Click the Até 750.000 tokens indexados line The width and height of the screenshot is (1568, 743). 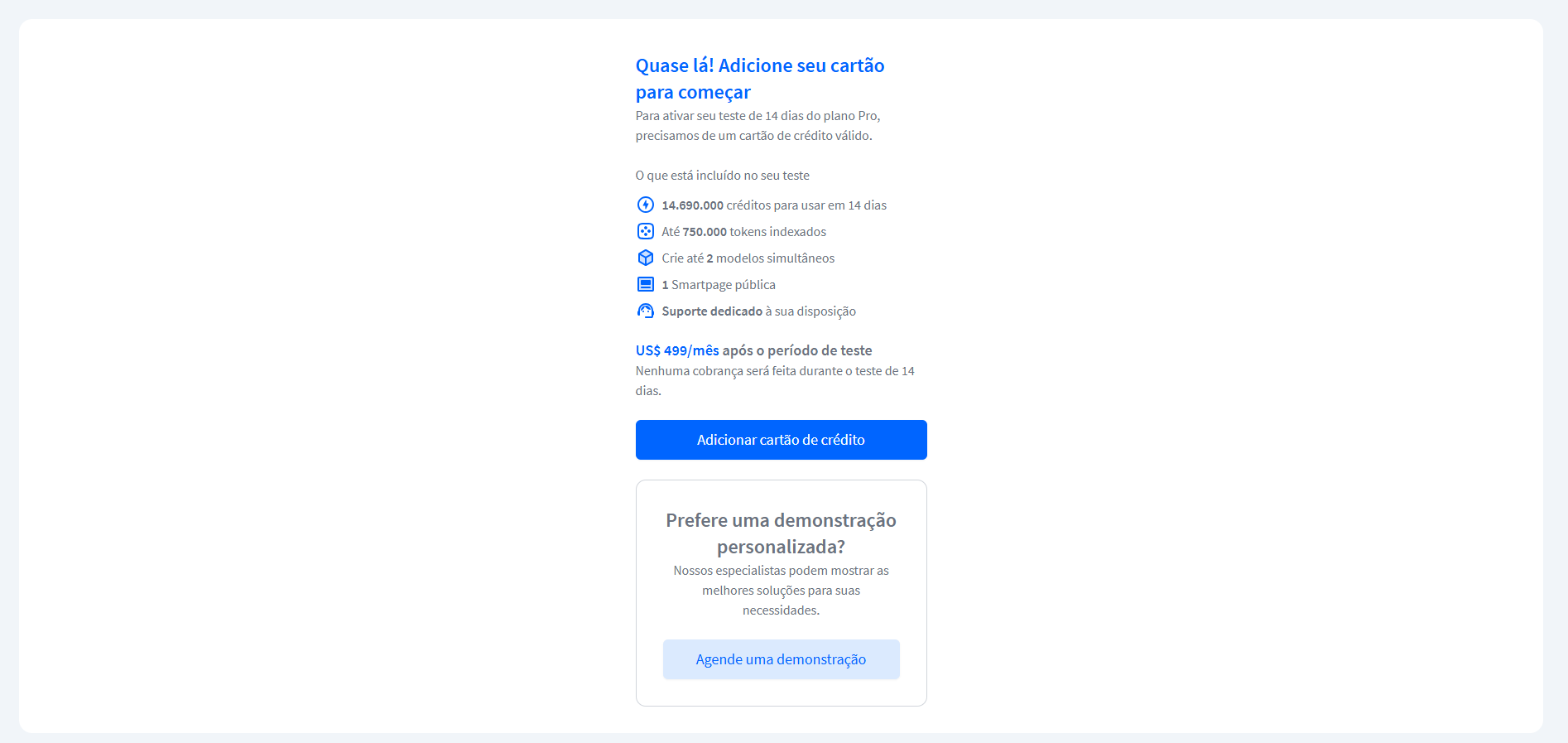pos(743,232)
